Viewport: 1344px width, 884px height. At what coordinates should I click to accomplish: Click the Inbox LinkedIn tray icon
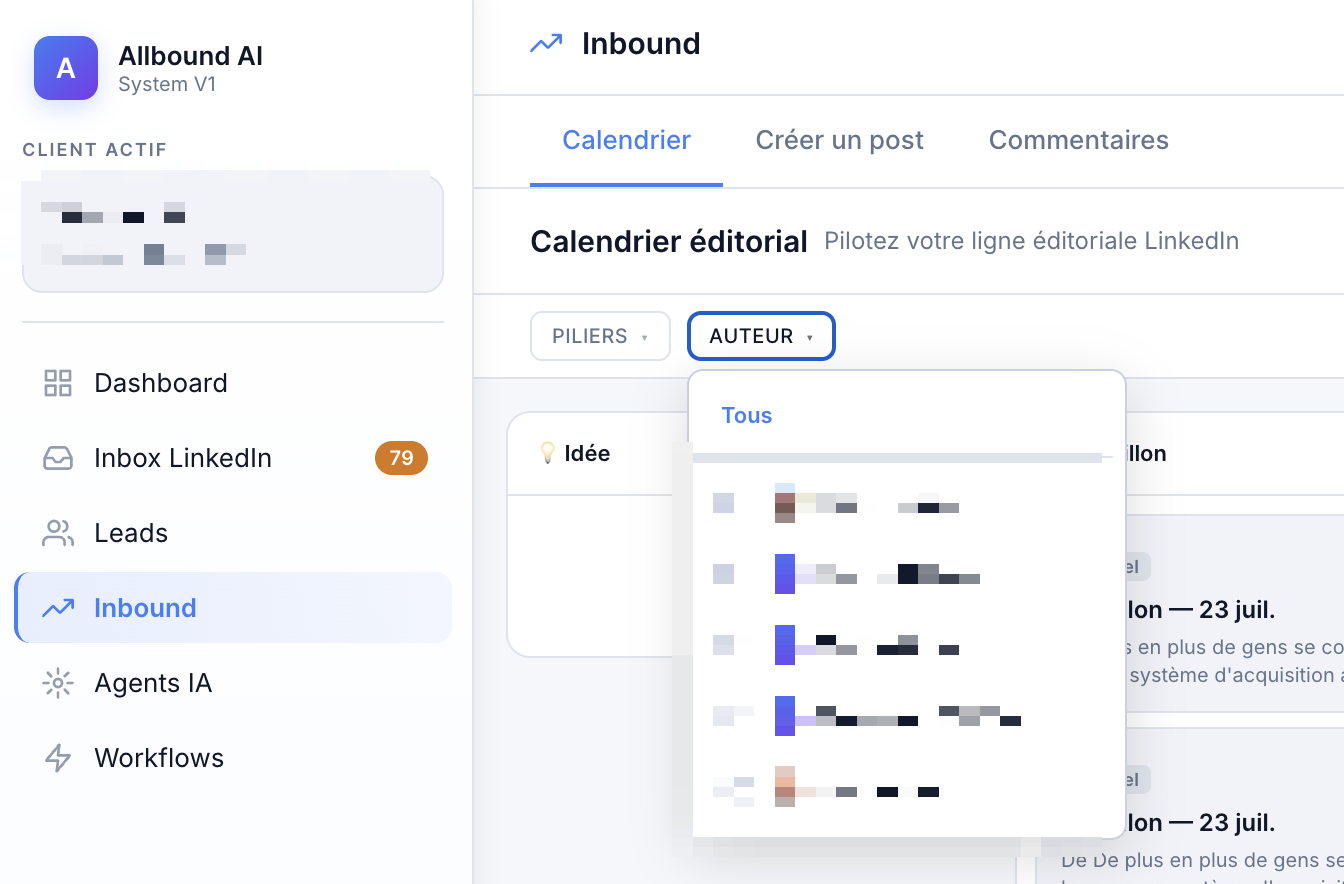coord(58,458)
